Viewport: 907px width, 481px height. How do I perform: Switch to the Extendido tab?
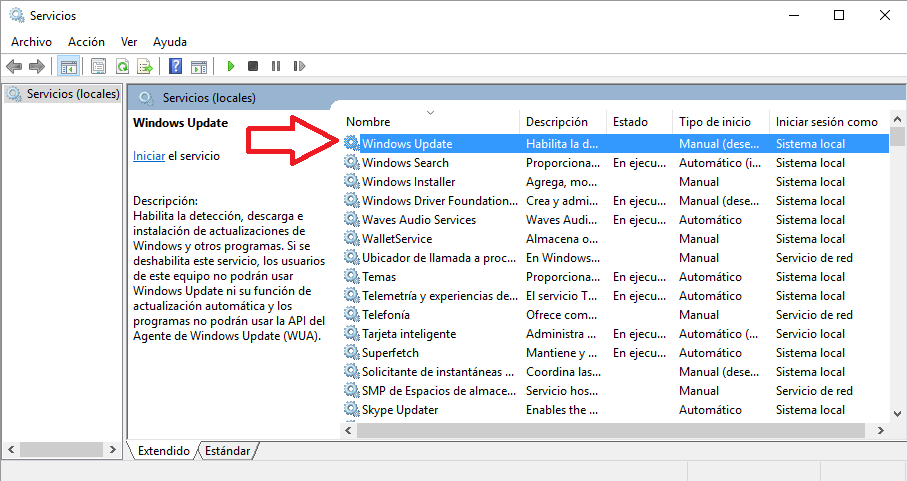point(163,450)
